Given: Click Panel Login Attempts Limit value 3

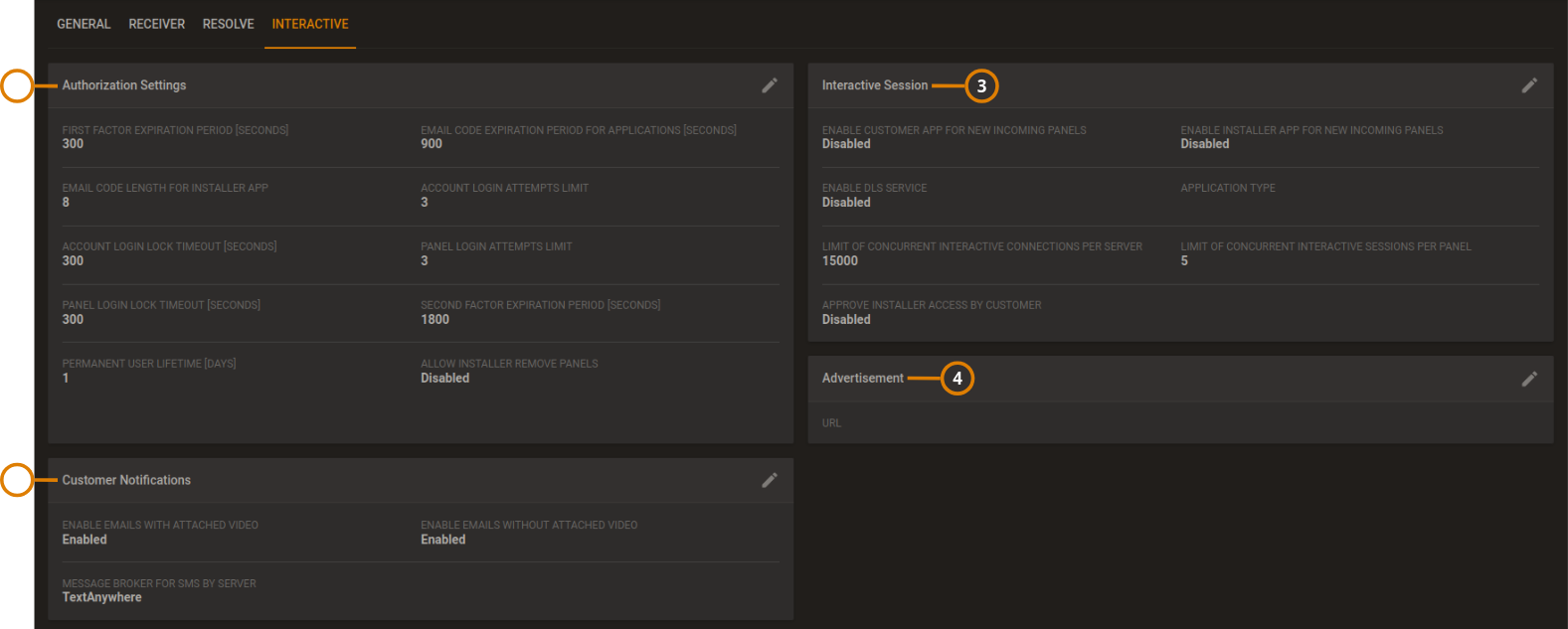Looking at the screenshot, I should pyautogui.click(x=425, y=261).
